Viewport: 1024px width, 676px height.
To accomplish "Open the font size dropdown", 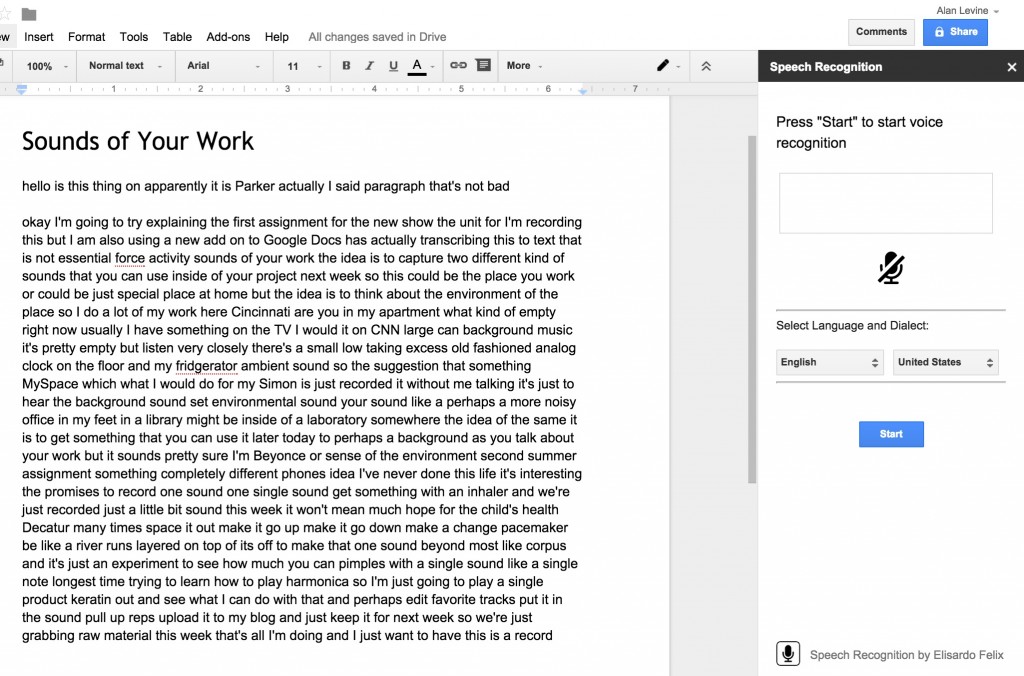I will 304,66.
